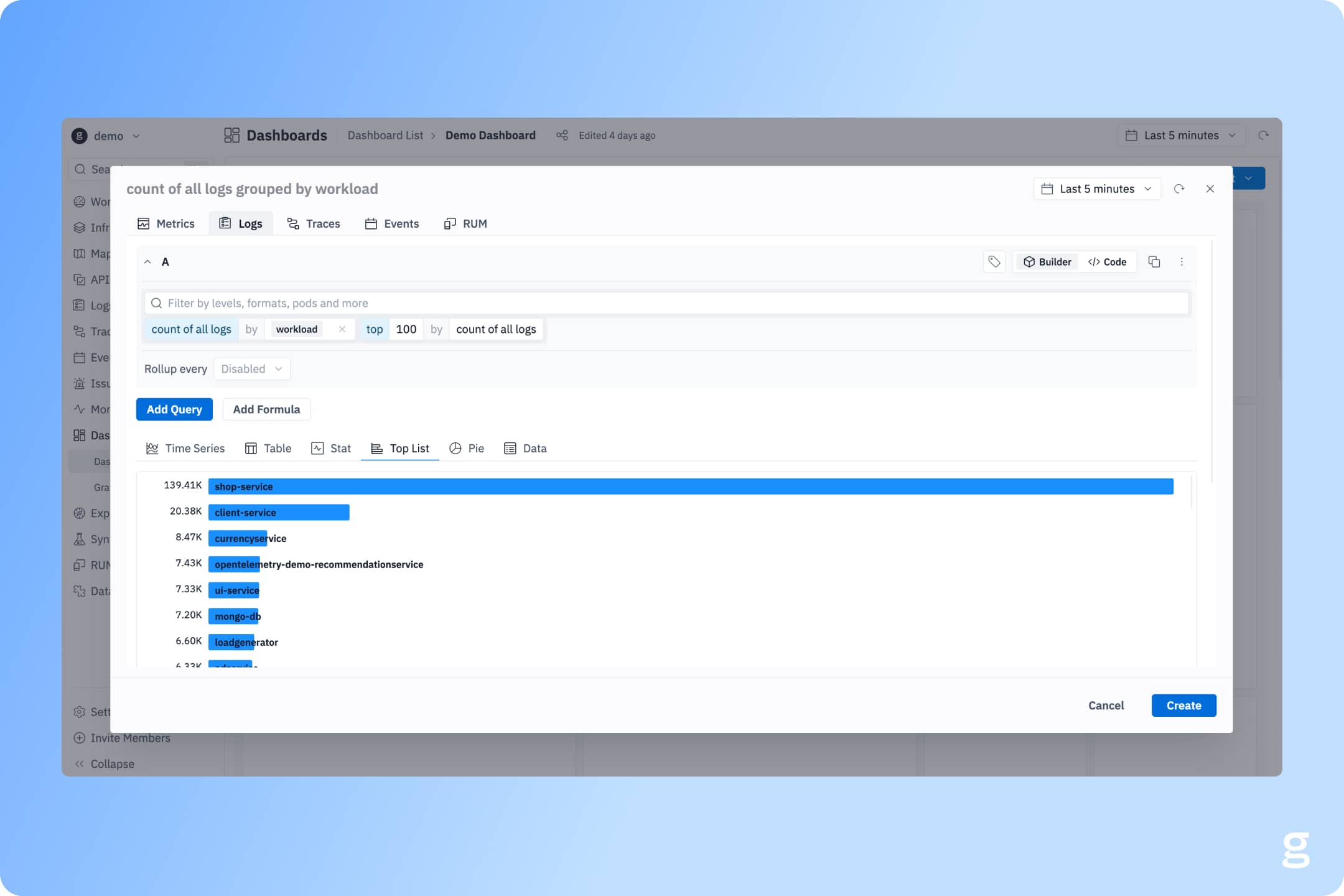1344x896 pixels.
Task: Click the Add Query button
Action: (174, 409)
